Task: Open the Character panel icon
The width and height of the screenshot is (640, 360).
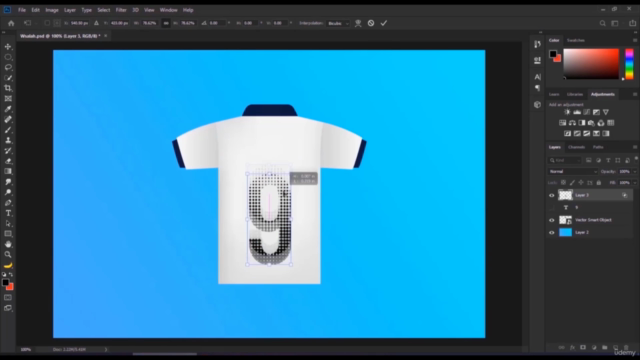Action: coord(537,77)
